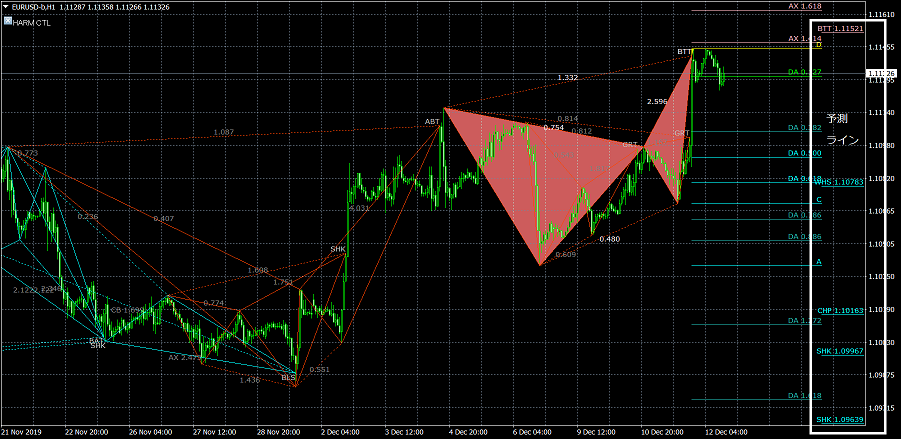This screenshot has height=439, width=901.
Task: Click the DA 0.786 retracement label
Action: pos(804,215)
